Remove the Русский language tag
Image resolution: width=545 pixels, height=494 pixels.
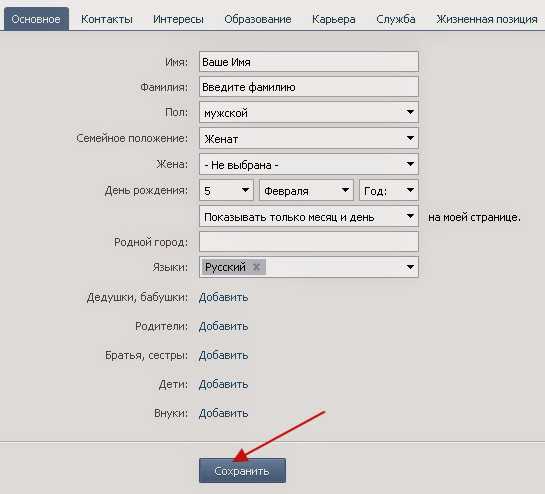click(x=256, y=267)
